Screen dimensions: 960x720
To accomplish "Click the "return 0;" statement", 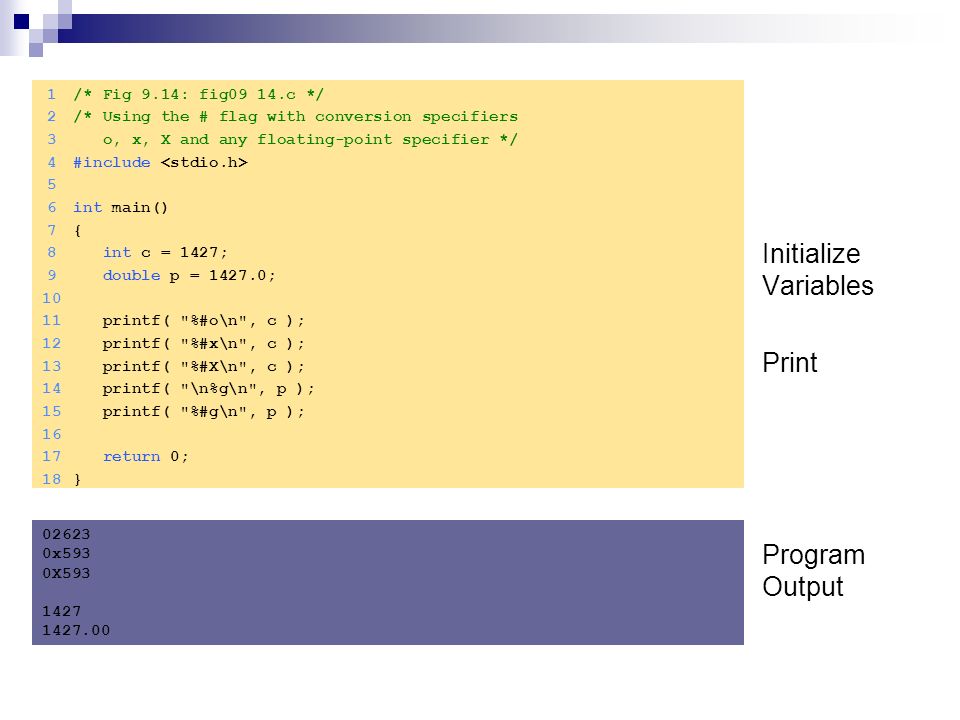I will pyautogui.click(x=146, y=457).
